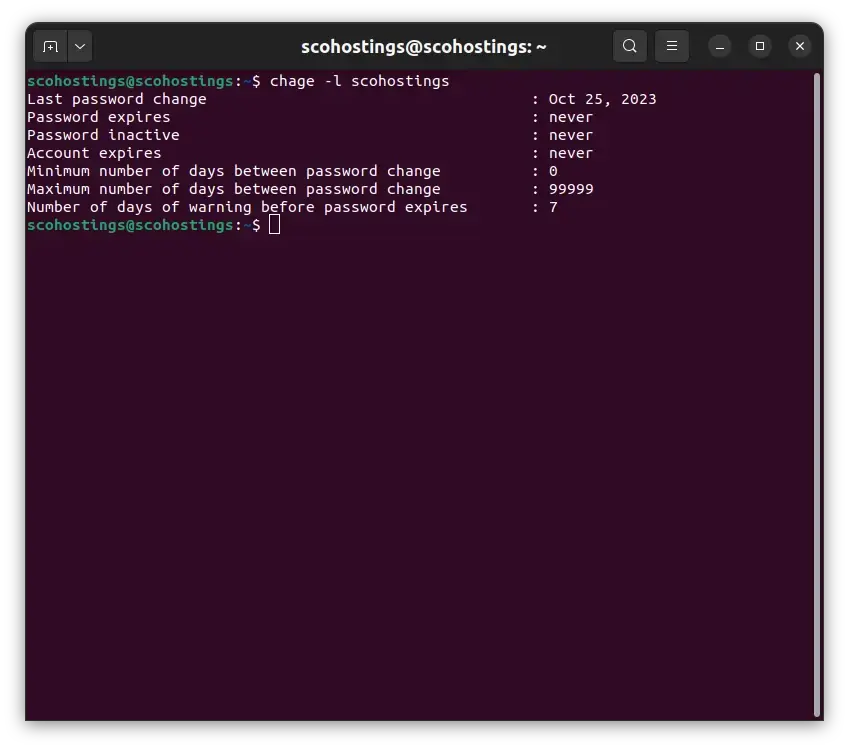Click the warning days value '7'
The image size is (849, 749).
click(553, 207)
